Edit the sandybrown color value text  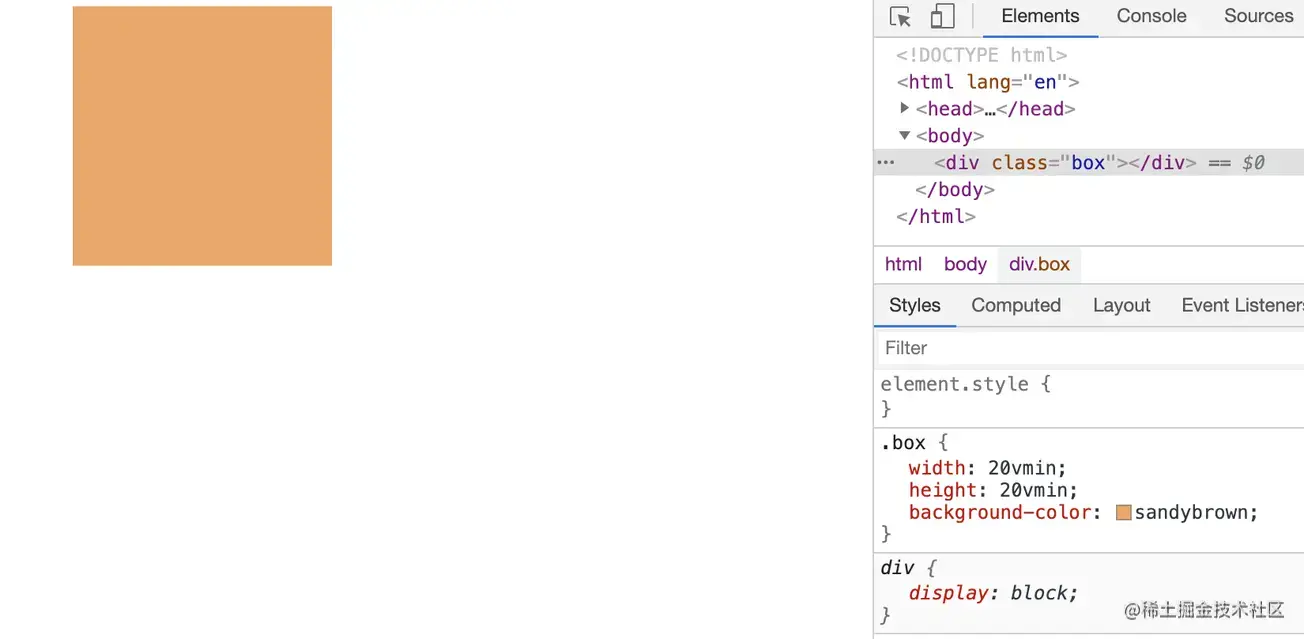(x=1190, y=513)
